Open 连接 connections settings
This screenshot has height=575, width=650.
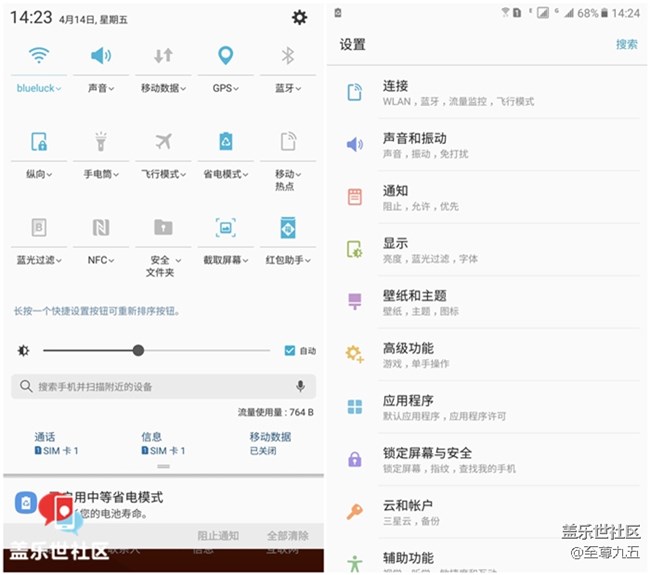click(488, 93)
